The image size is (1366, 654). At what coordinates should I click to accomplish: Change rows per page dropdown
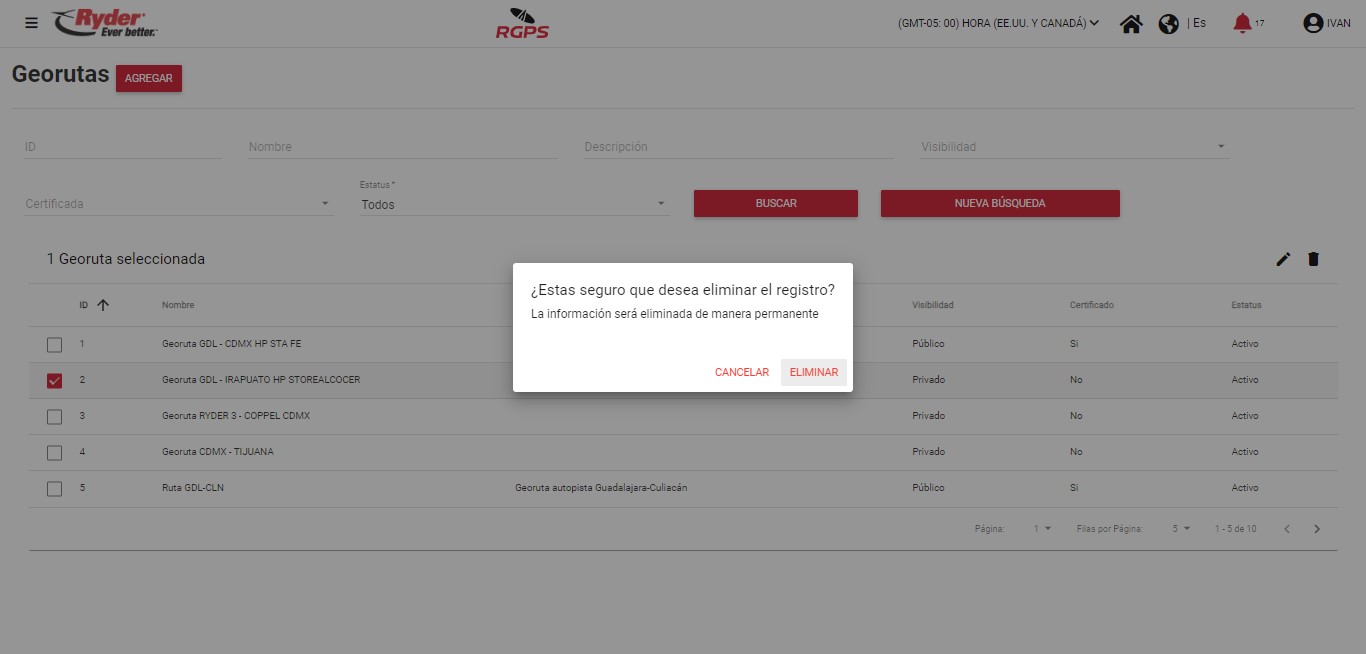(1181, 528)
